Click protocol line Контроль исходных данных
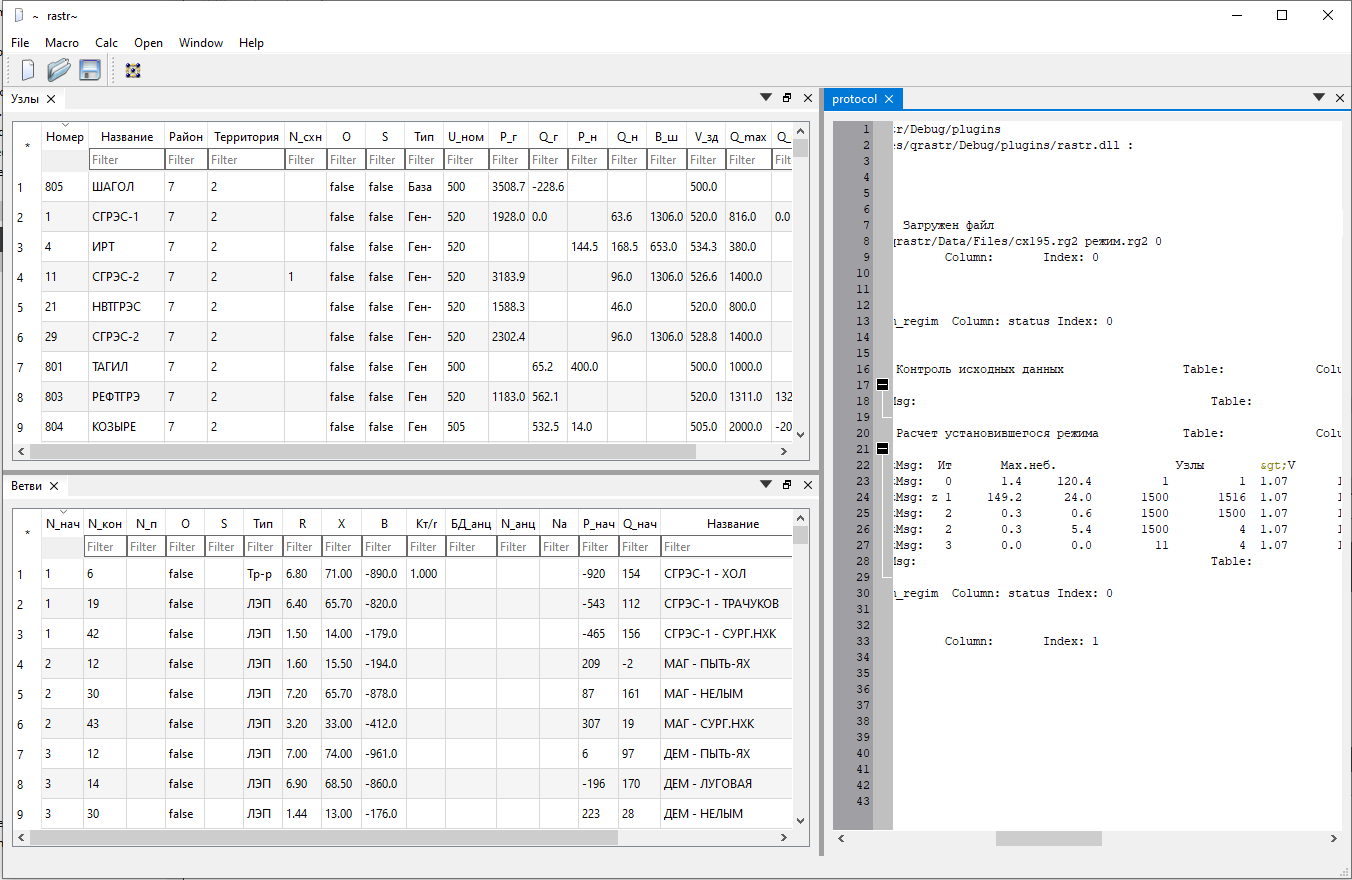The image size is (1352, 880). pyautogui.click(x=980, y=369)
